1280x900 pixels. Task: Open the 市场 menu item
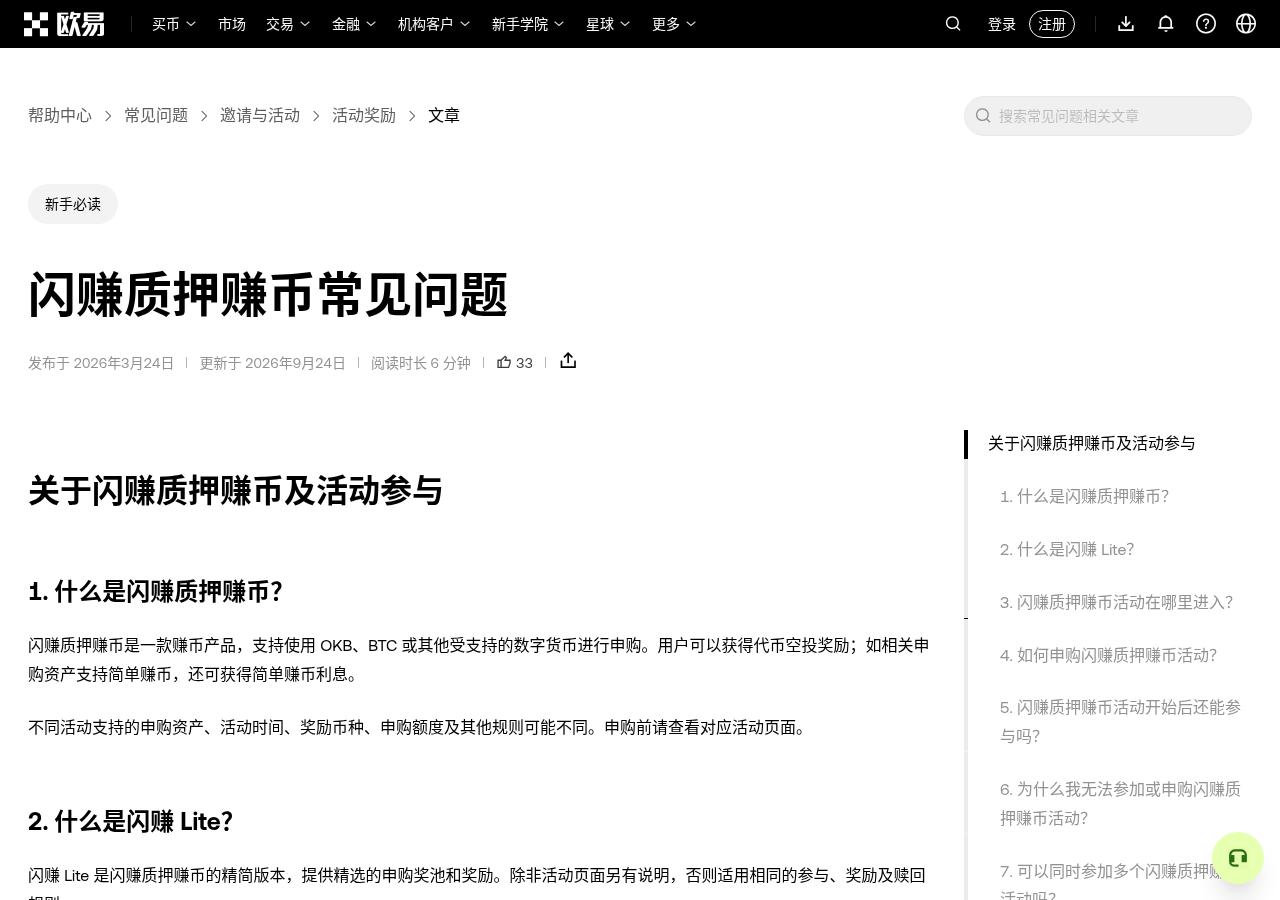232,24
